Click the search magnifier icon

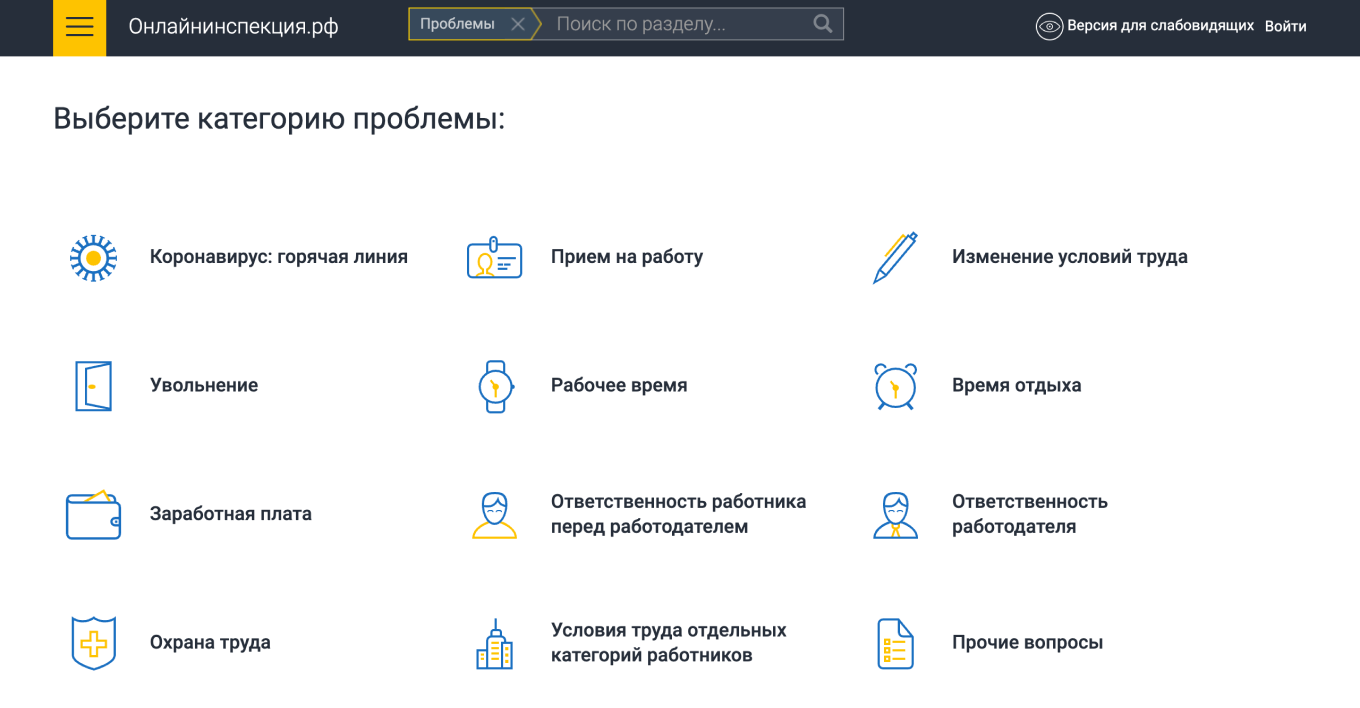(822, 23)
